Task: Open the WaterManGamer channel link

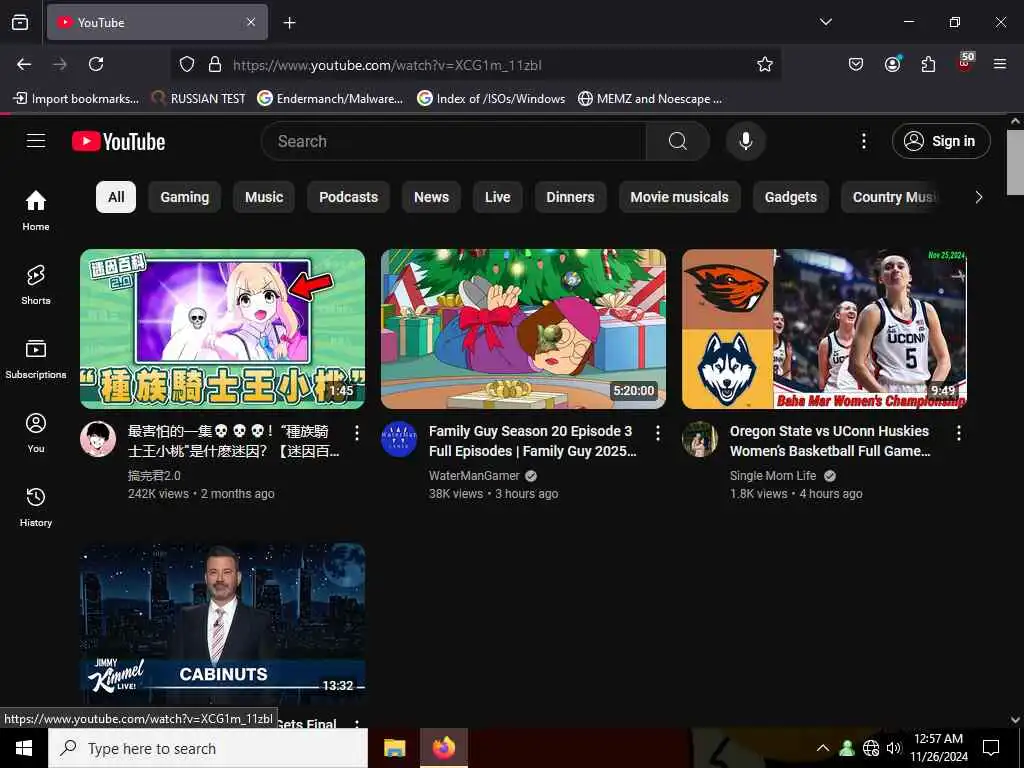Action: click(x=474, y=475)
